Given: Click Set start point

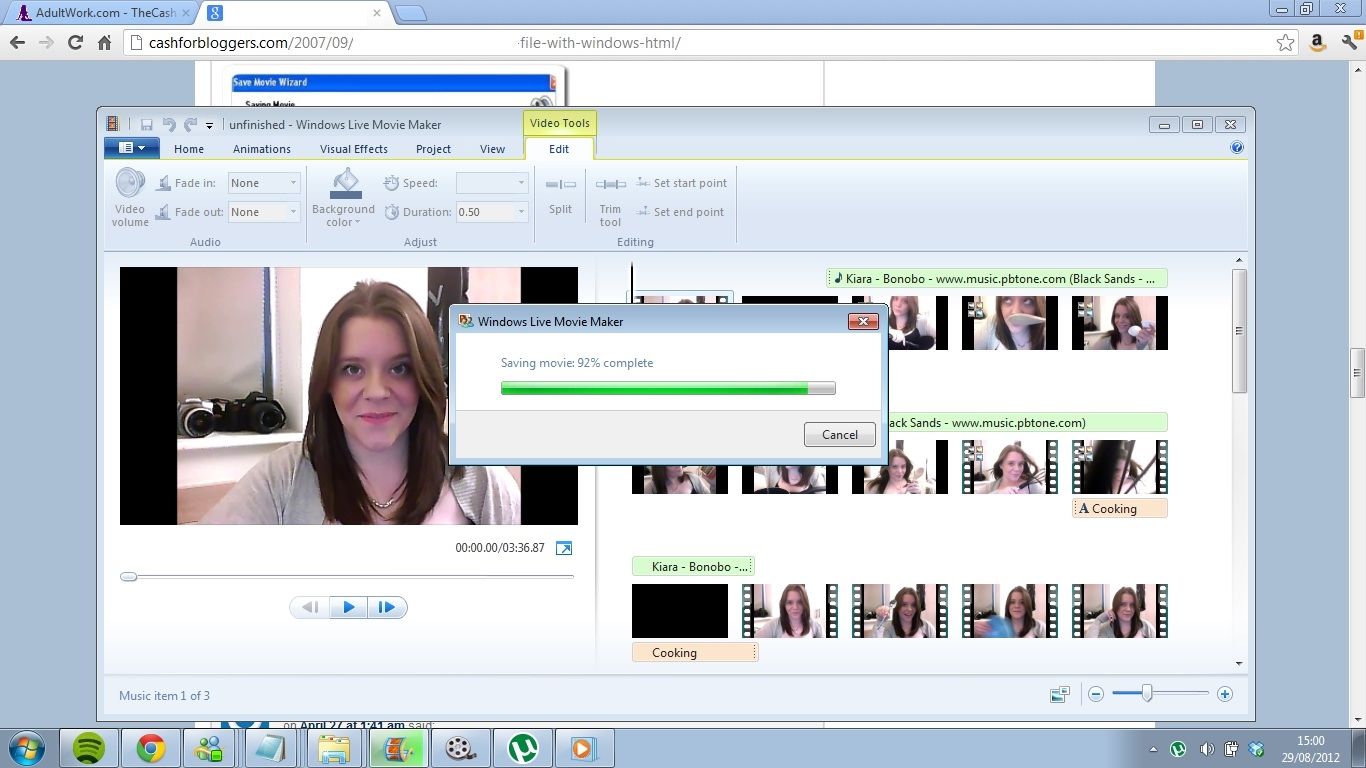Looking at the screenshot, I should pyautogui.click(x=682, y=183).
